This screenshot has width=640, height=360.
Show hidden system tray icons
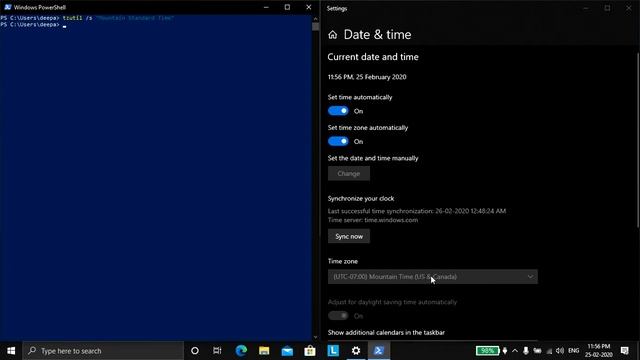click(x=515, y=351)
